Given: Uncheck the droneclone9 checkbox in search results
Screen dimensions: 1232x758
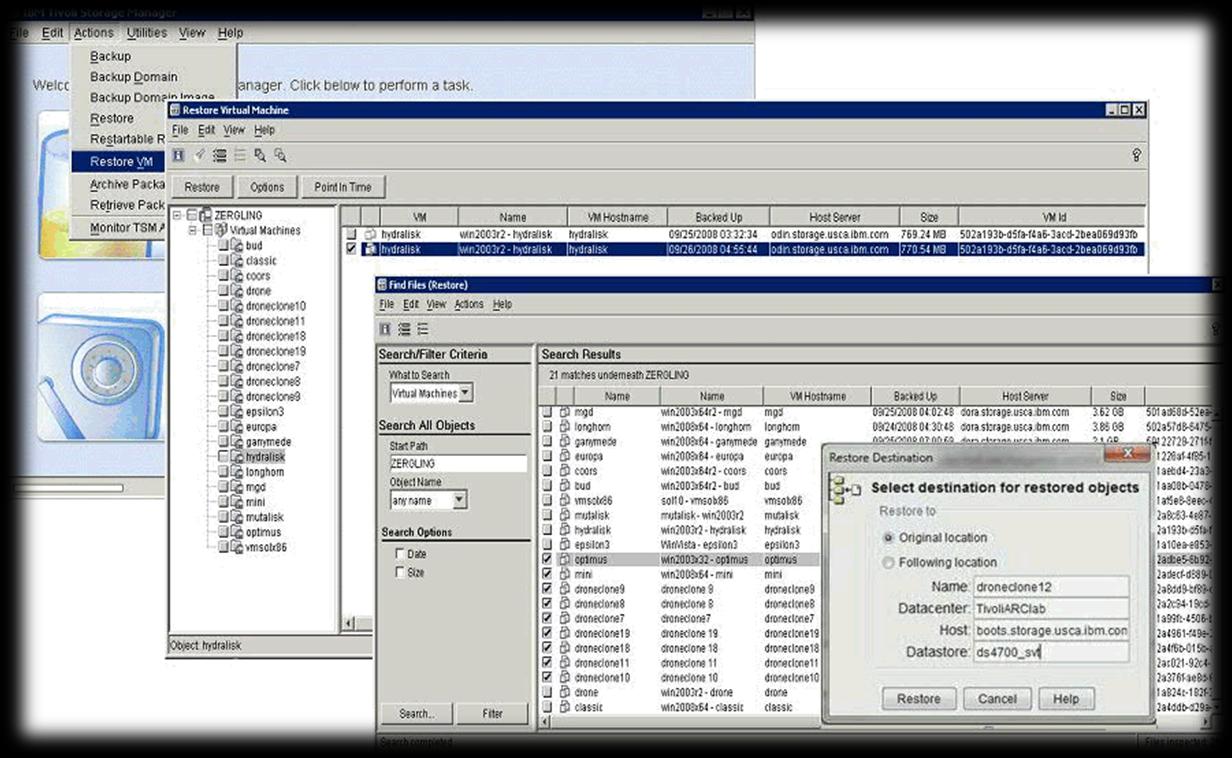Looking at the screenshot, I should [547, 589].
